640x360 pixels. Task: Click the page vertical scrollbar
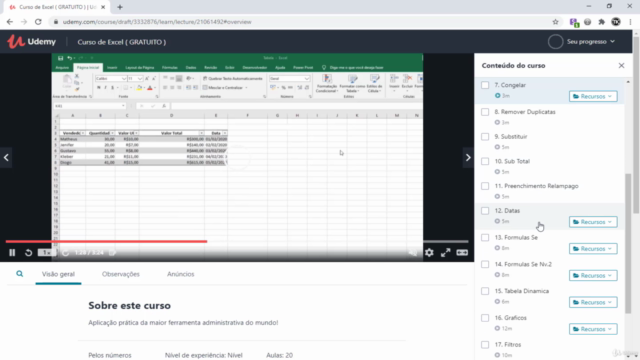[636, 125]
